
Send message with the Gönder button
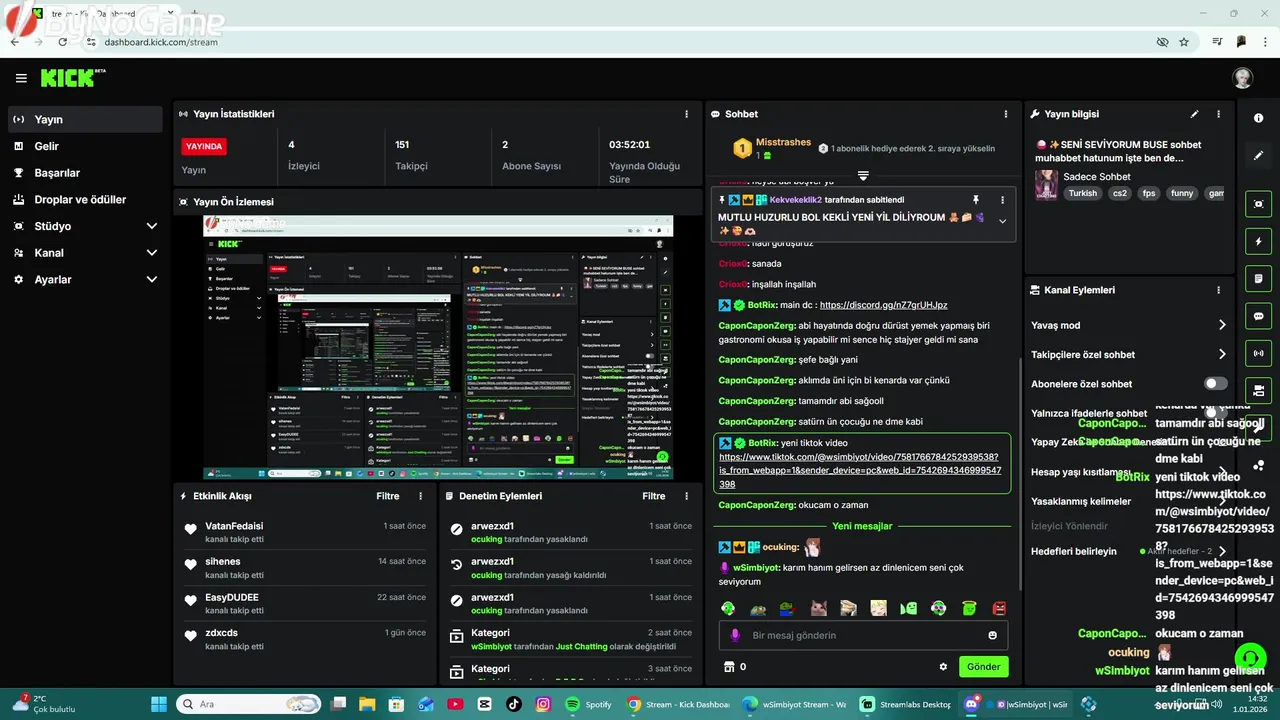point(983,666)
